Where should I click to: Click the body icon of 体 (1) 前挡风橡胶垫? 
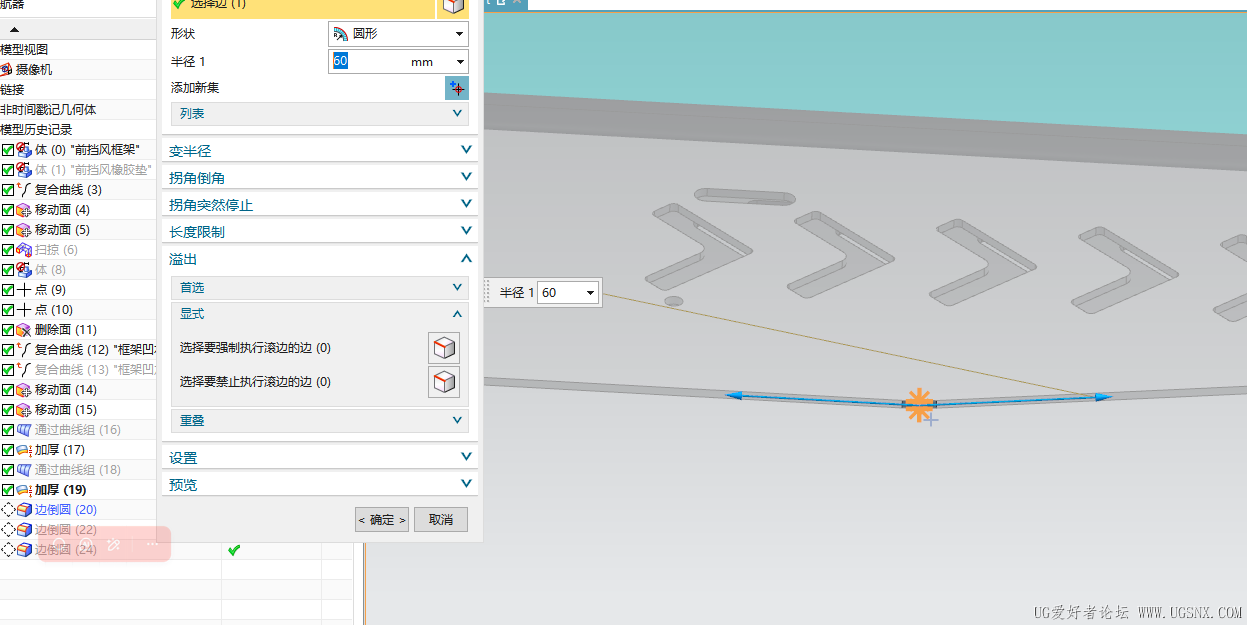tap(25, 170)
